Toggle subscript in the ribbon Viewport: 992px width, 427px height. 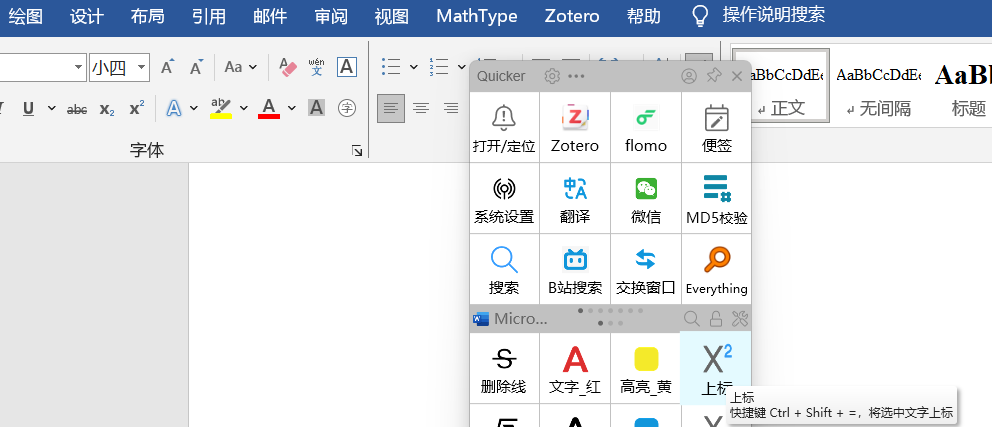click(x=107, y=109)
